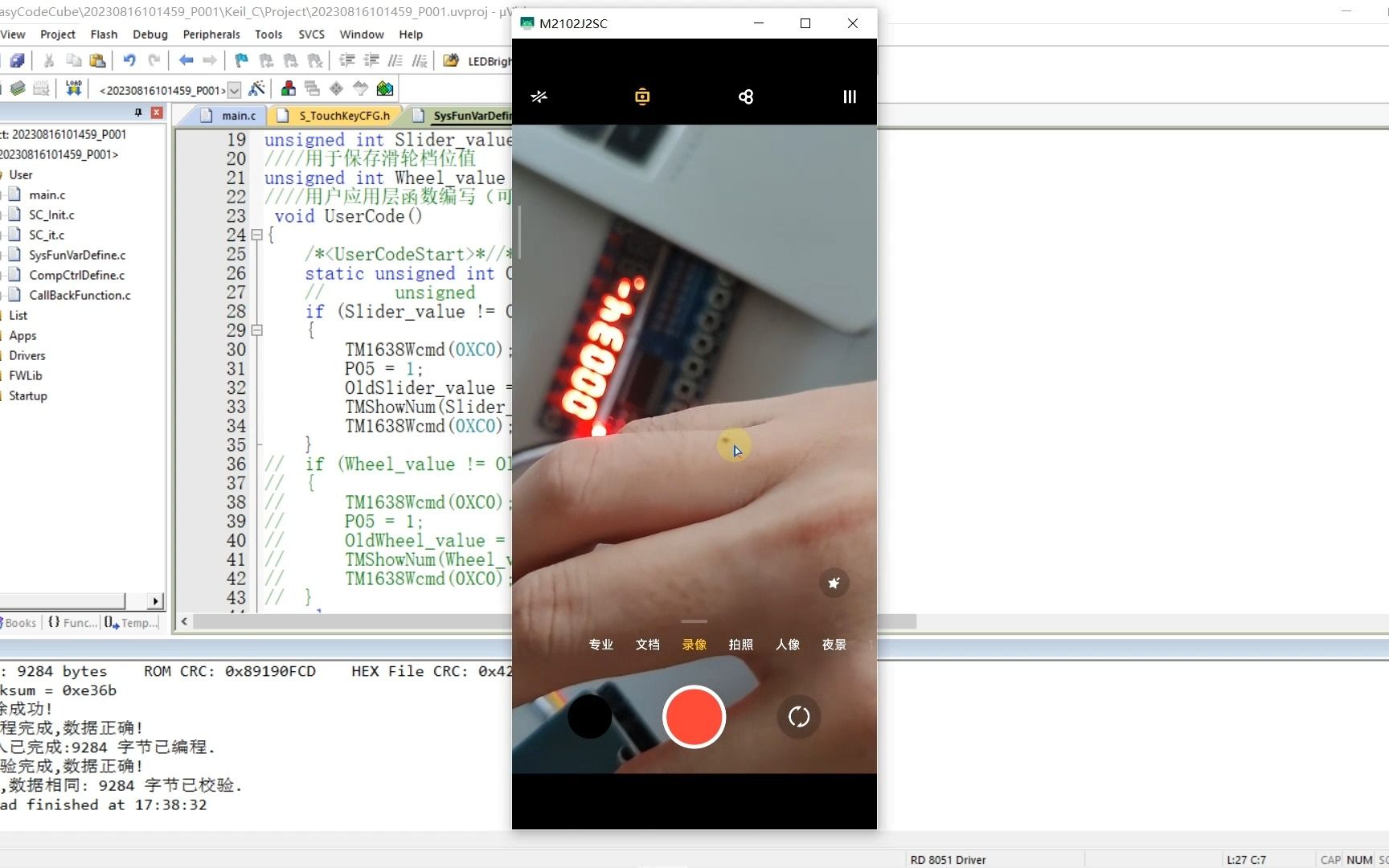Navigate backward with the blue arrow
Image resolution: width=1389 pixels, height=868 pixels.
click(x=186, y=60)
